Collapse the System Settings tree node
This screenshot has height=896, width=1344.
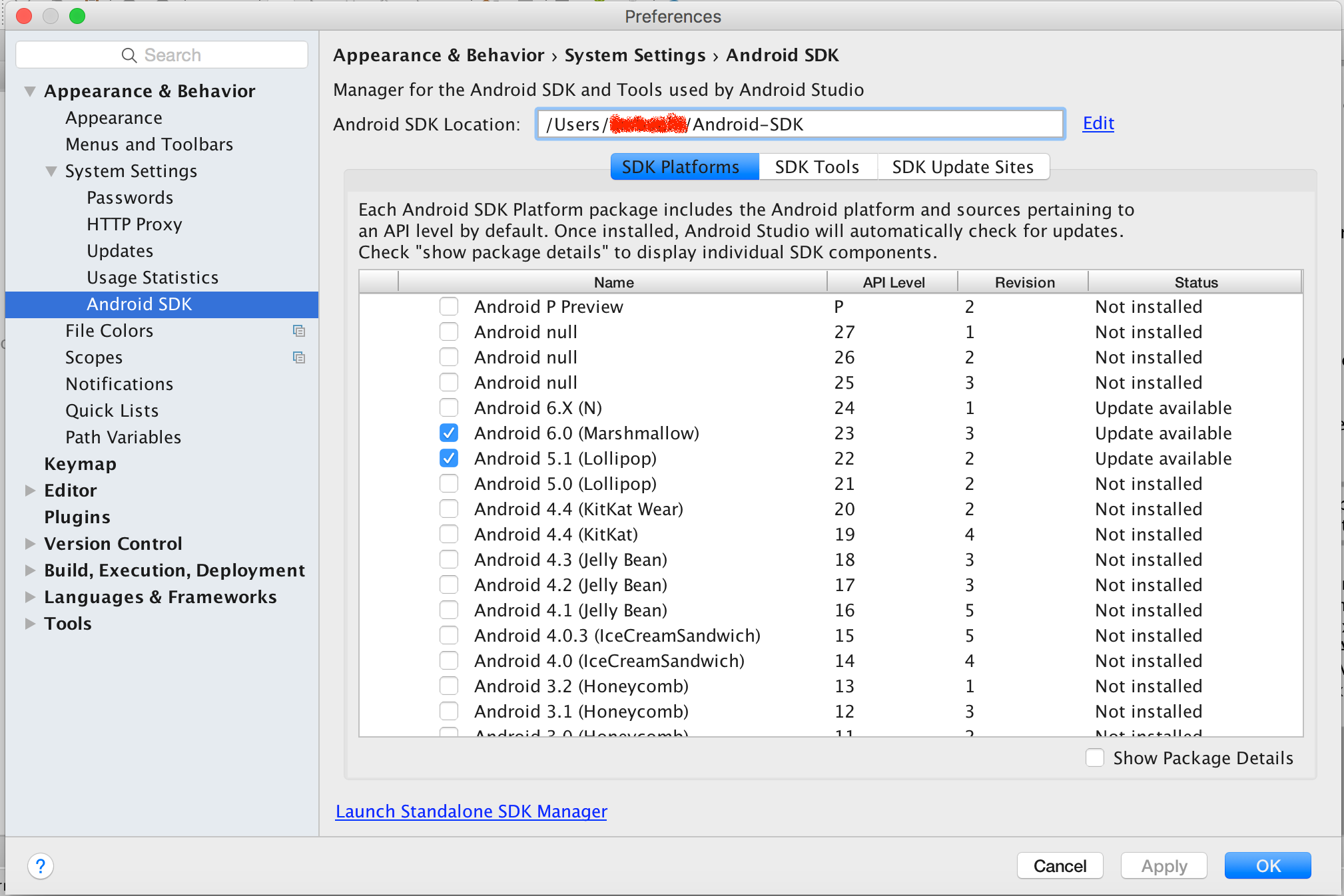pyautogui.click(x=51, y=171)
